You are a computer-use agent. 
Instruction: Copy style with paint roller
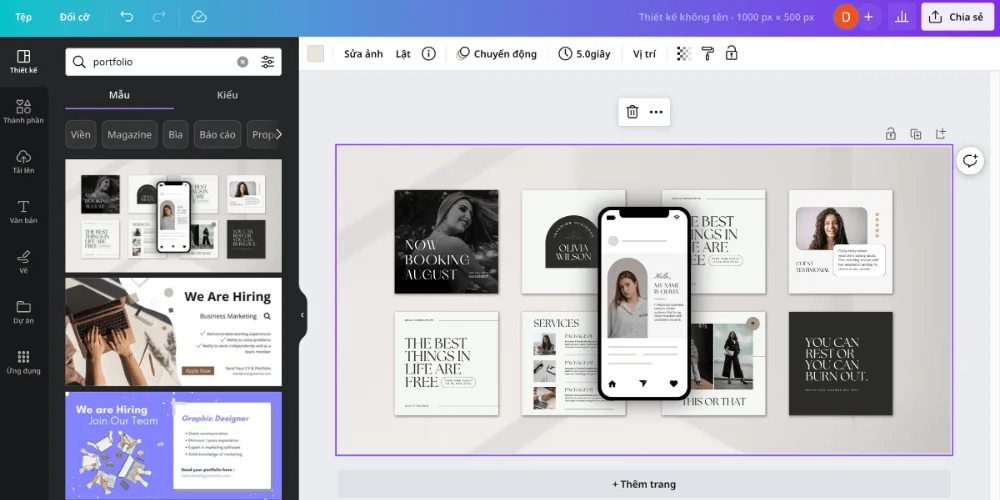coord(708,54)
